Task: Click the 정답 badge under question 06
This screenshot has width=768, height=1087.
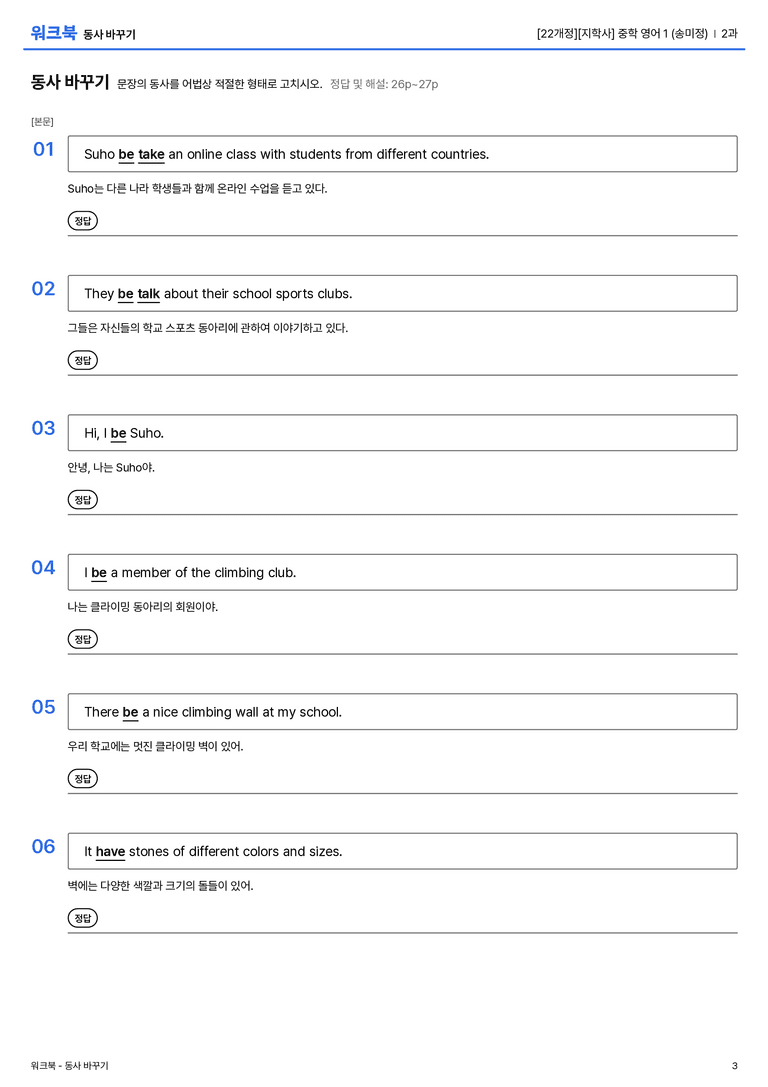Action: point(82,918)
